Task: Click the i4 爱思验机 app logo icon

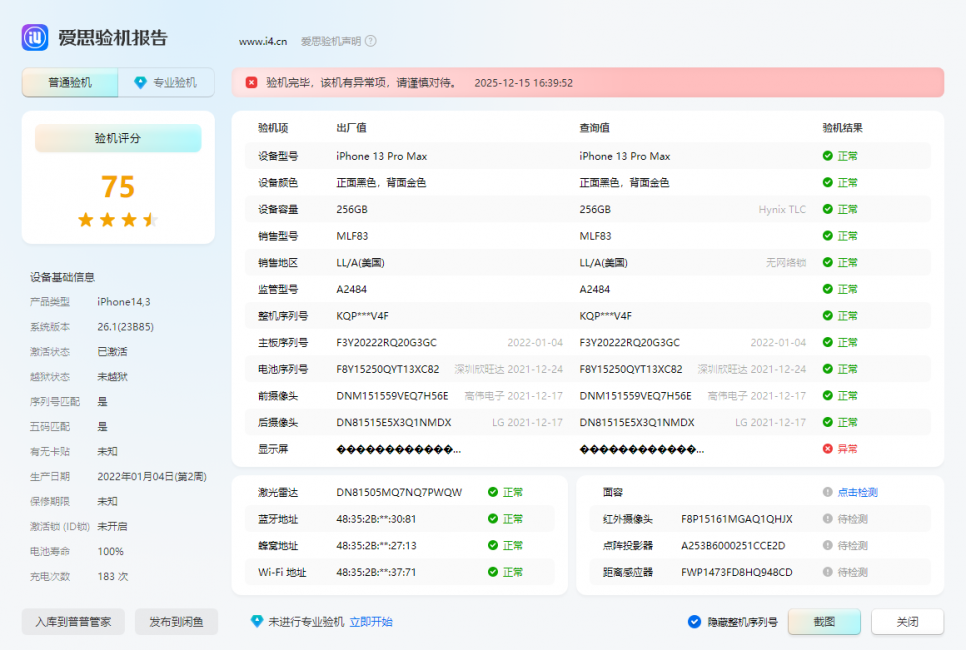Action: tap(34, 37)
